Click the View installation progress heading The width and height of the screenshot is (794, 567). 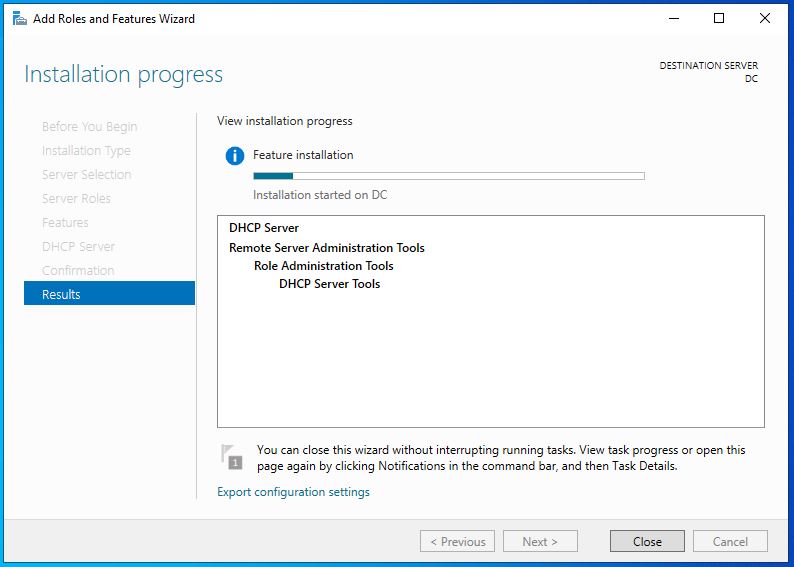click(285, 121)
